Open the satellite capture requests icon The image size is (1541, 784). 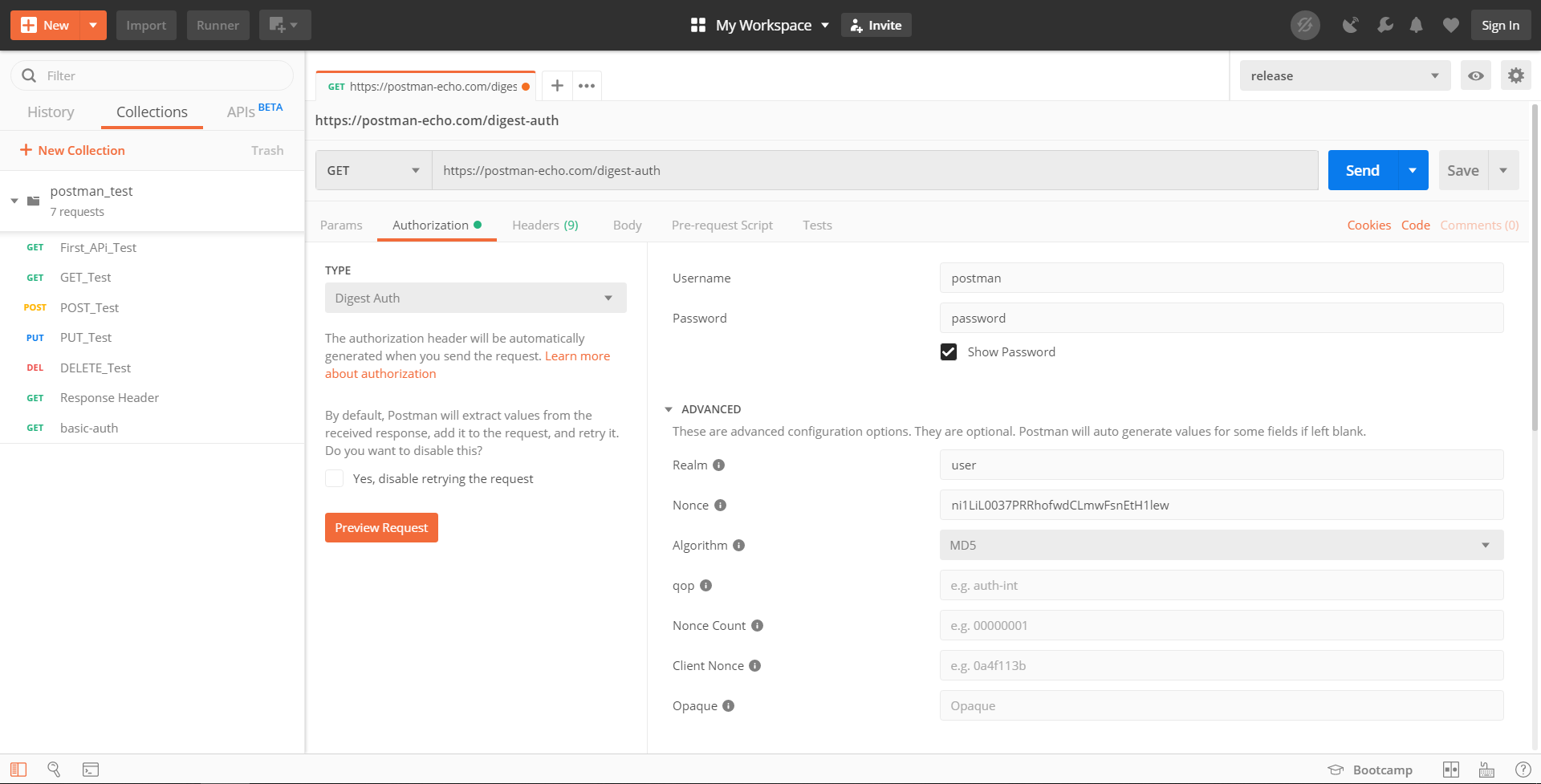[x=1351, y=26]
